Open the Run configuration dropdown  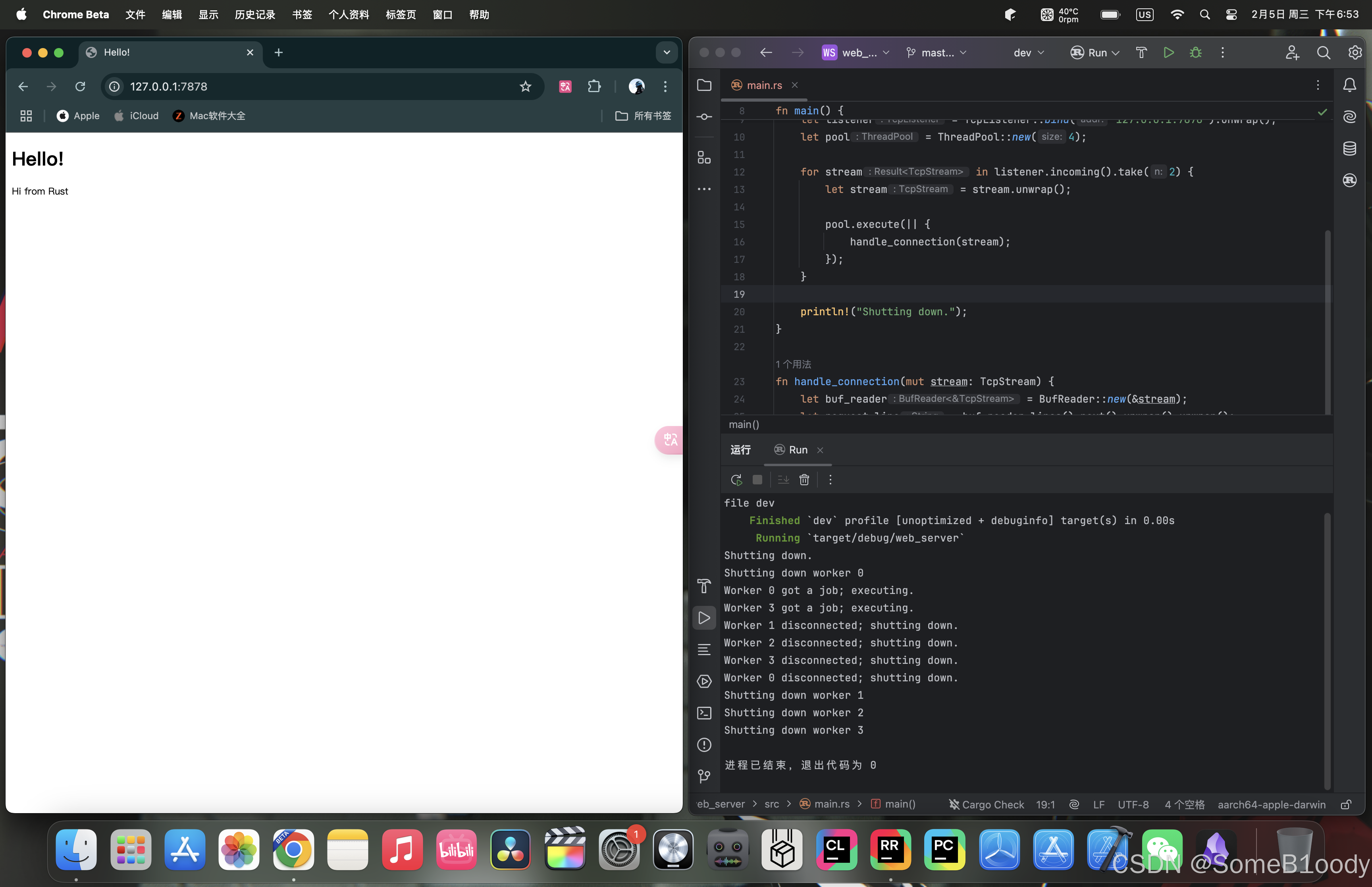[x=1095, y=52]
